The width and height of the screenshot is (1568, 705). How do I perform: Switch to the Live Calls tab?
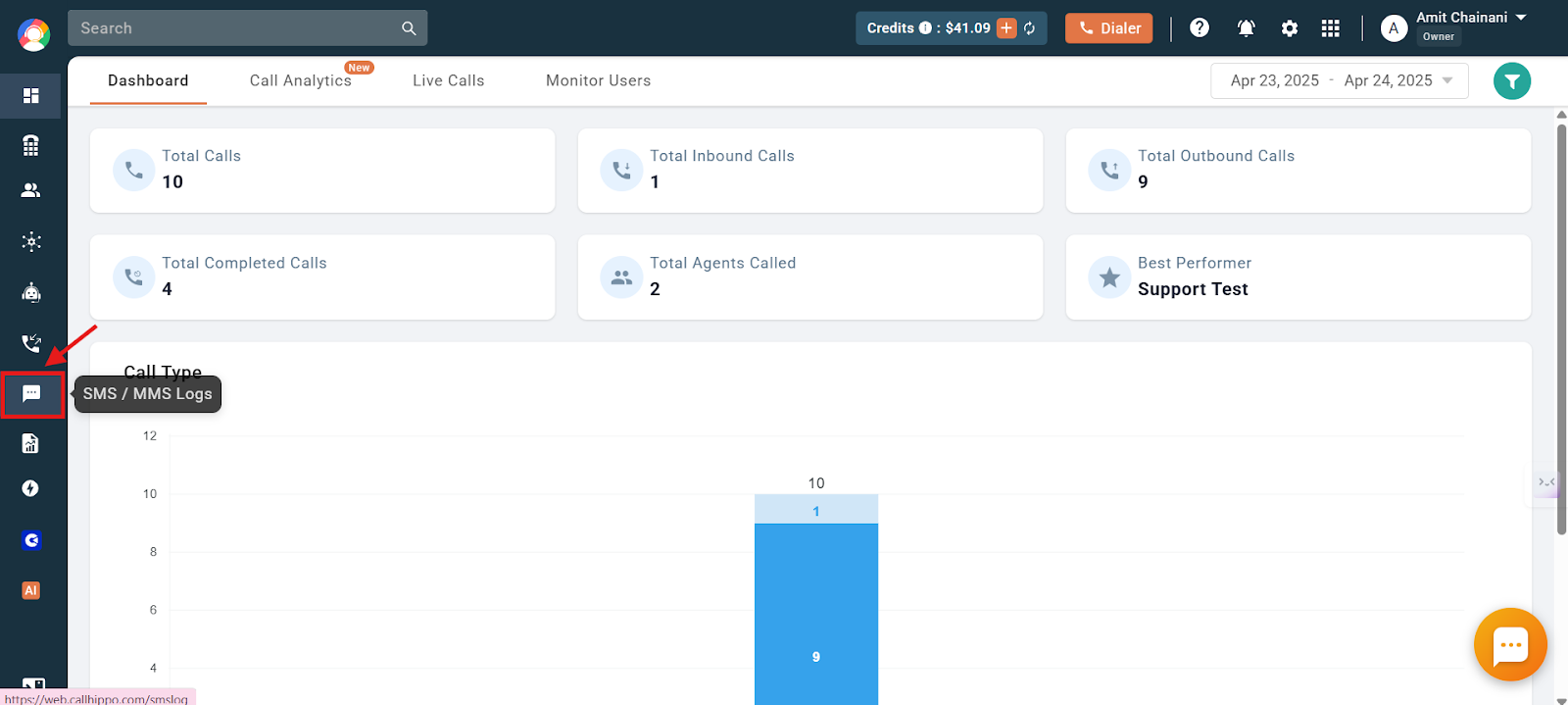pos(449,80)
